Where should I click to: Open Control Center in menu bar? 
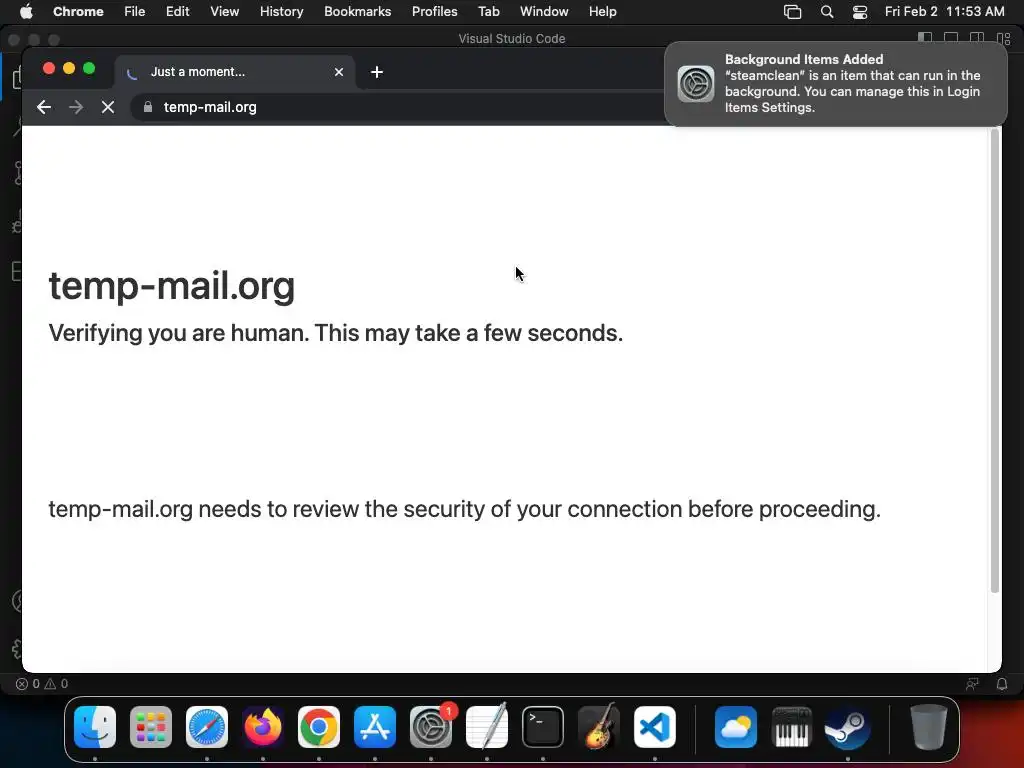coord(860,12)
